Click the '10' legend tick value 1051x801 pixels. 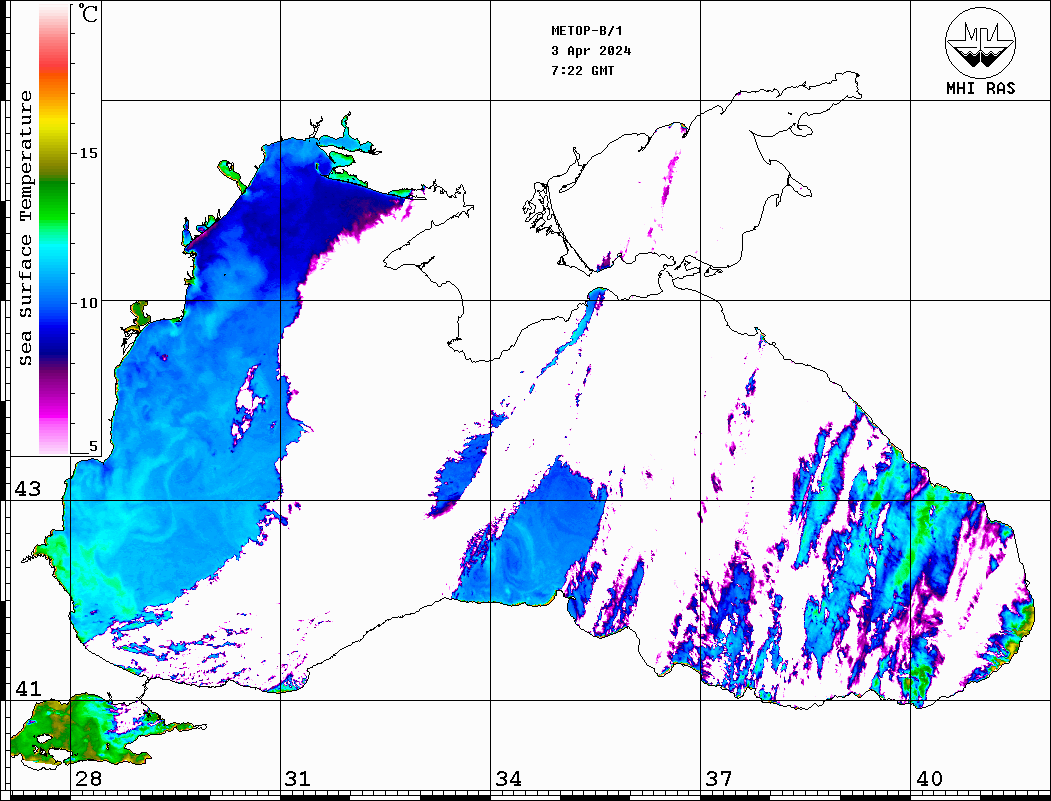tap(88, 304)
